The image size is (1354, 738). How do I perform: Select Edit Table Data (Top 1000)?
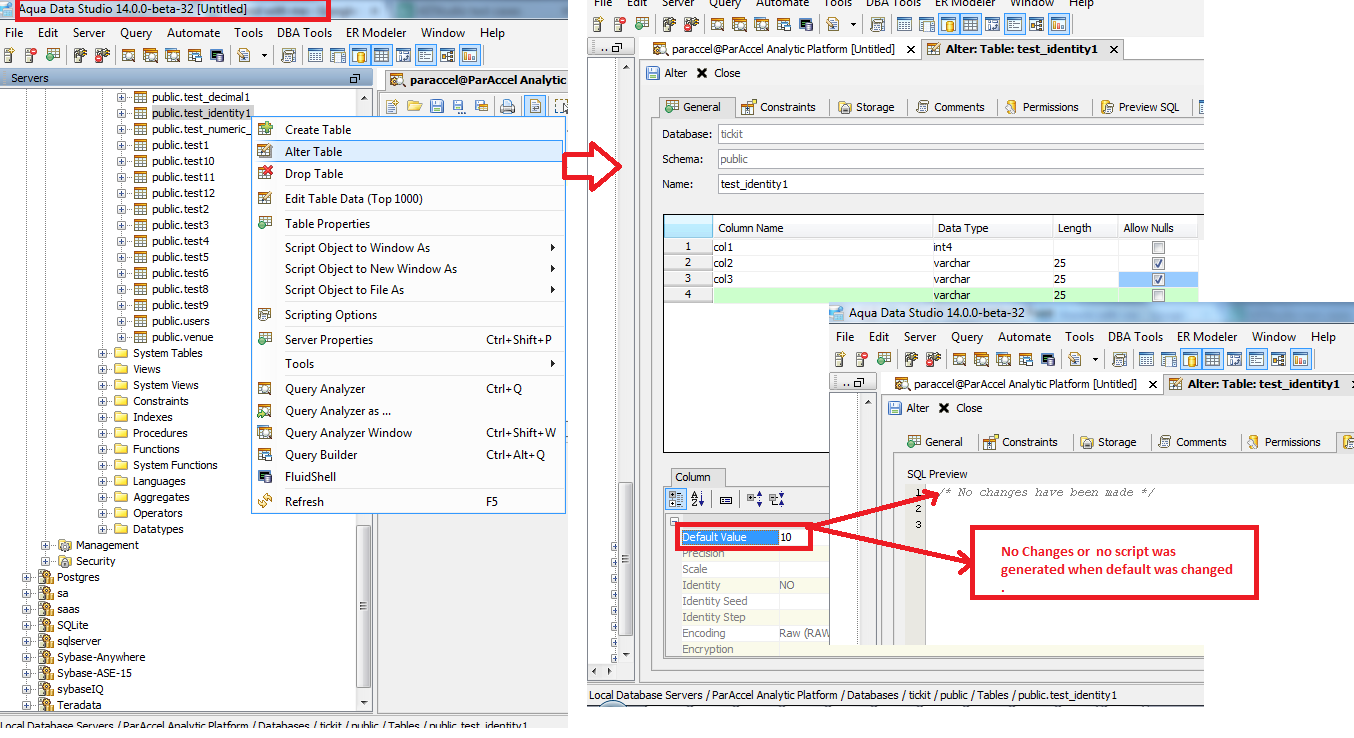pyautogui.click(x=408, y=198)
